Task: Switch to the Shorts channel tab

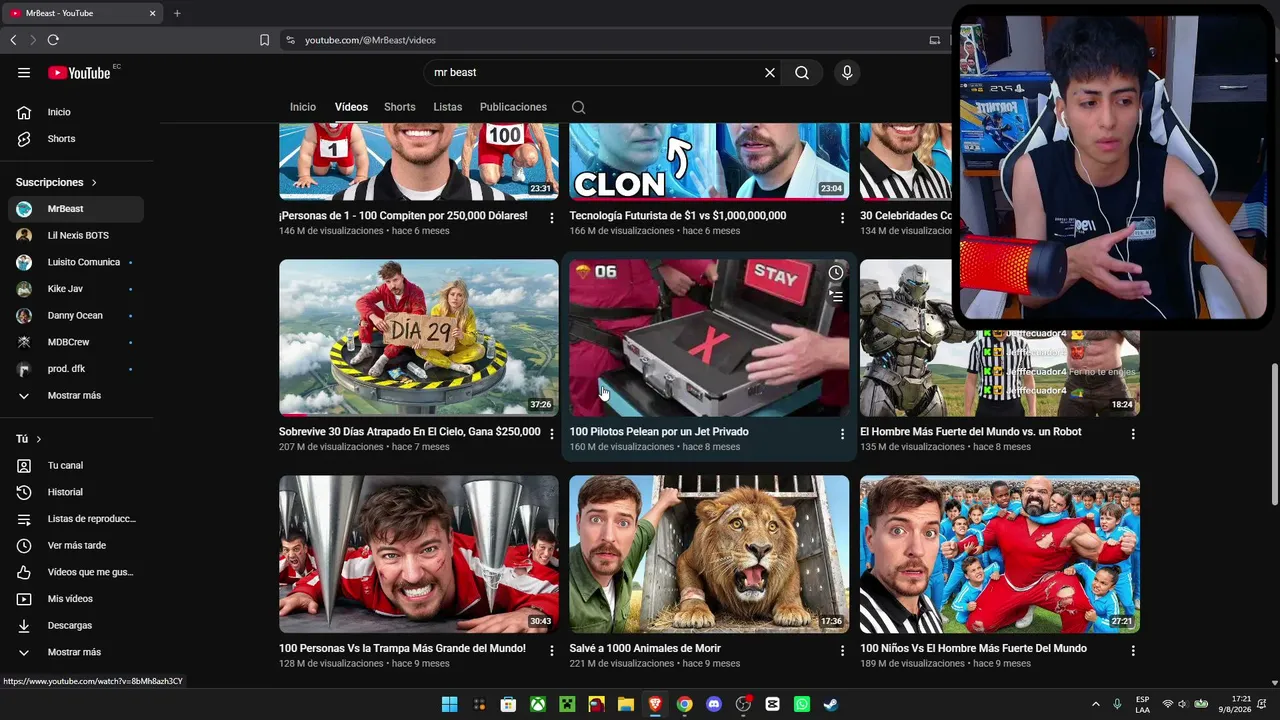Action: 400,107
